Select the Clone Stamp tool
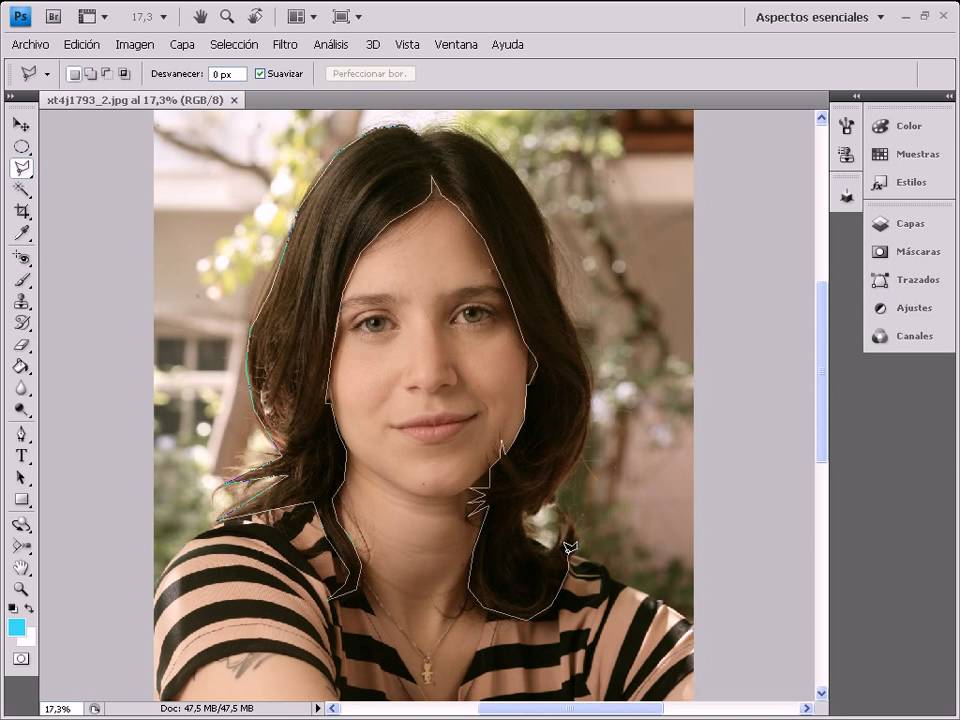The width and height of the screenshot is (960, 720). [x=21, y=301]
